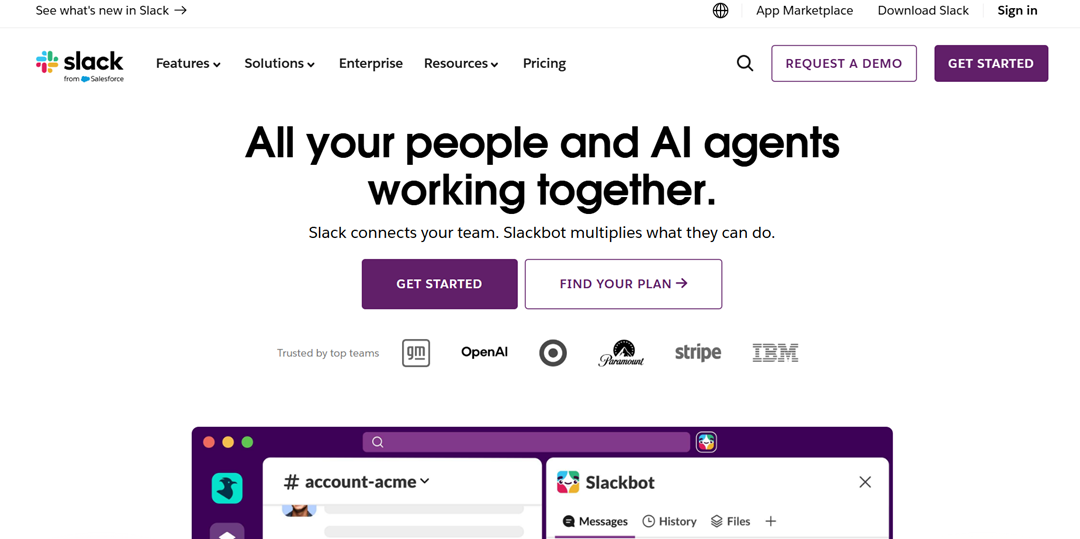Open the Resources dropdown menu
Screen dimensions: 1080x539
(461, 63)
